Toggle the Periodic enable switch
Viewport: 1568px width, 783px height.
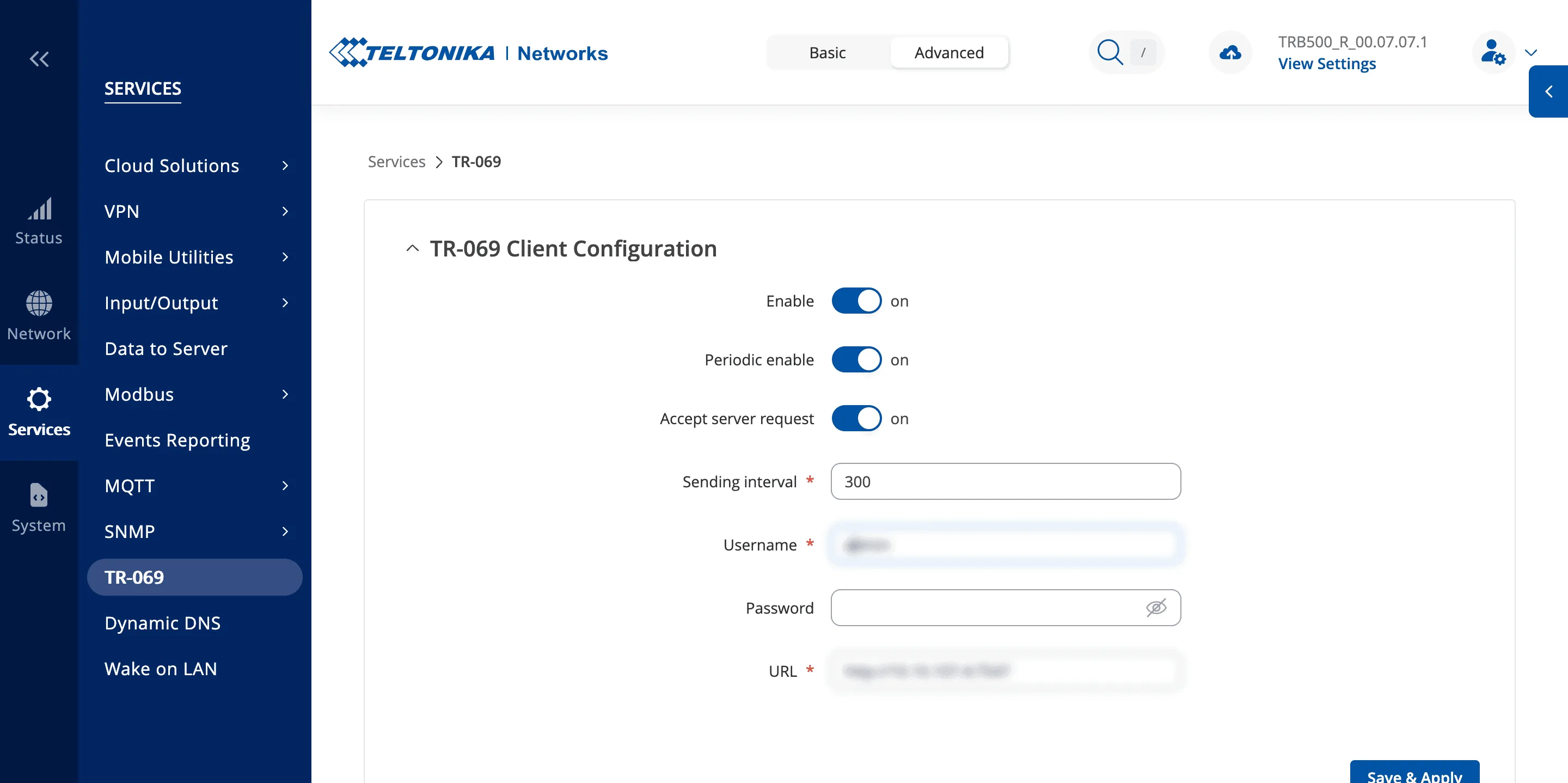coord(856,360)
